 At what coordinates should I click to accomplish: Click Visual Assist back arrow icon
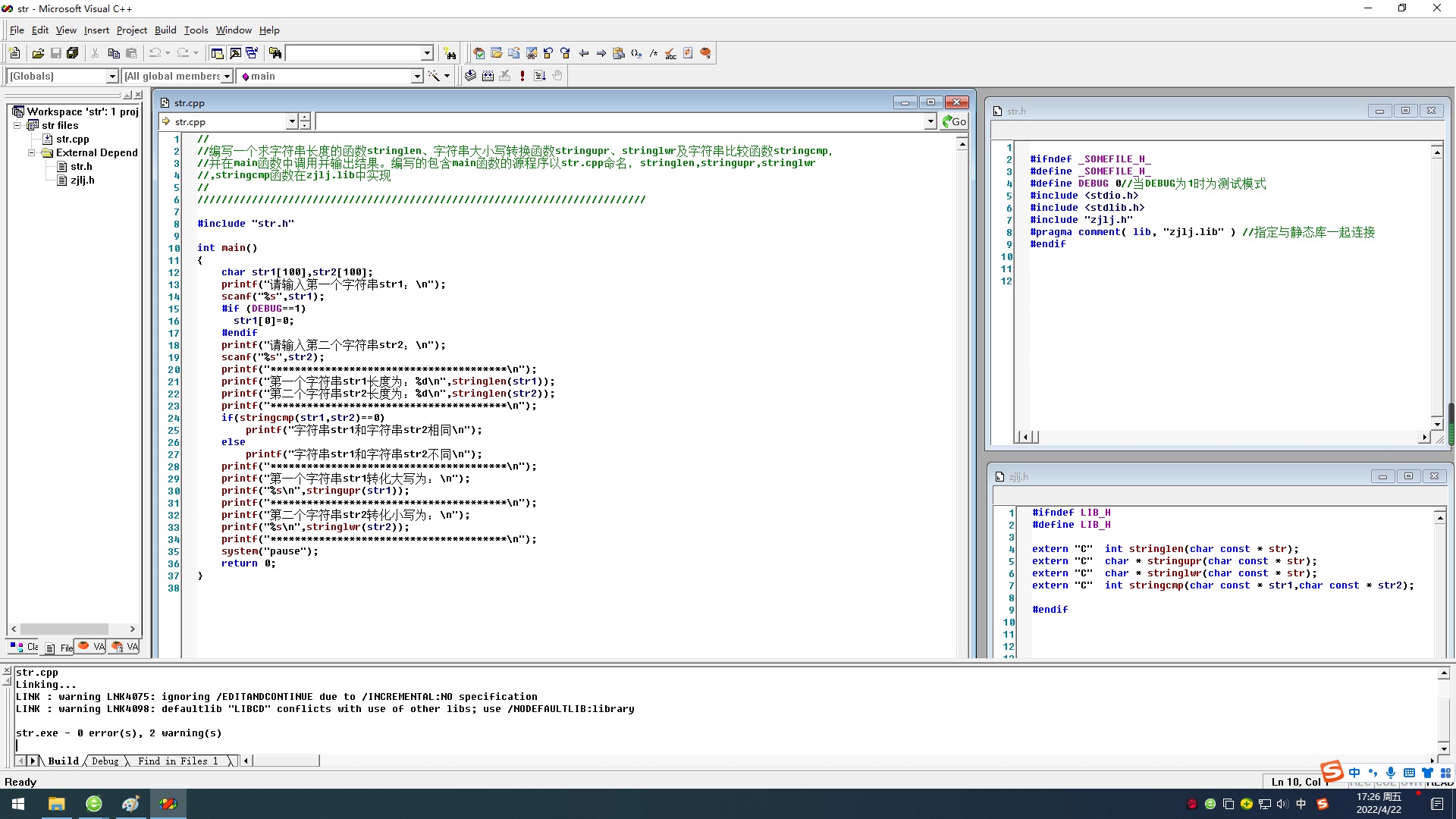click(584, 53)
